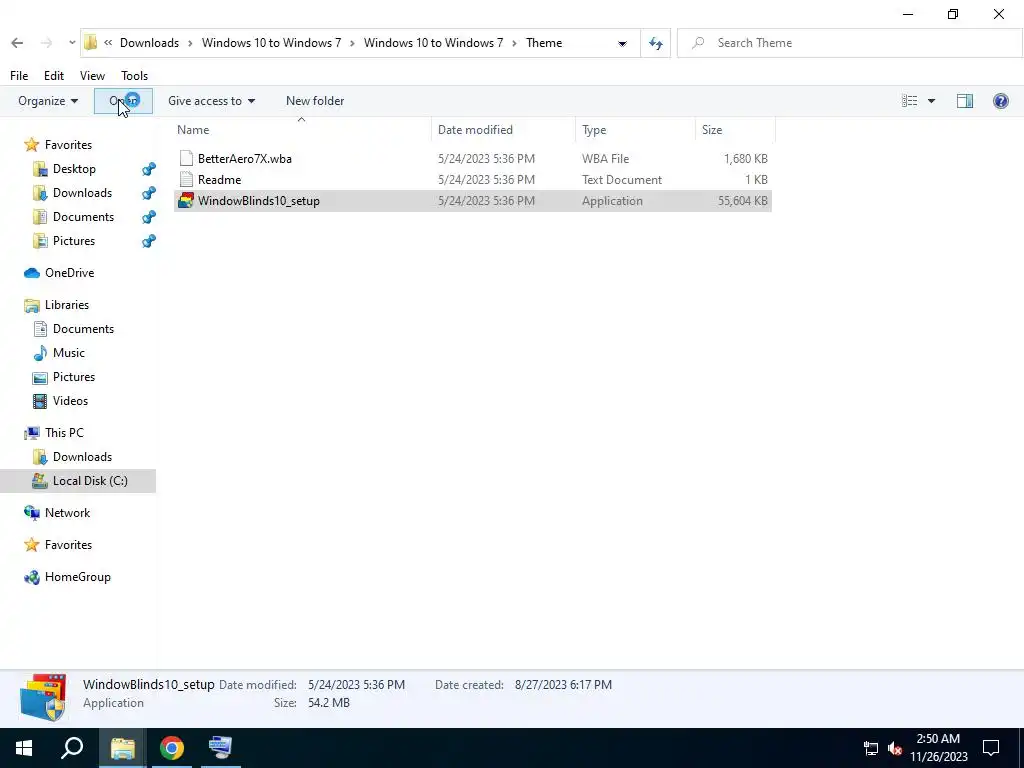
Task: Click the Change your view icon
Action: [909, 101]
